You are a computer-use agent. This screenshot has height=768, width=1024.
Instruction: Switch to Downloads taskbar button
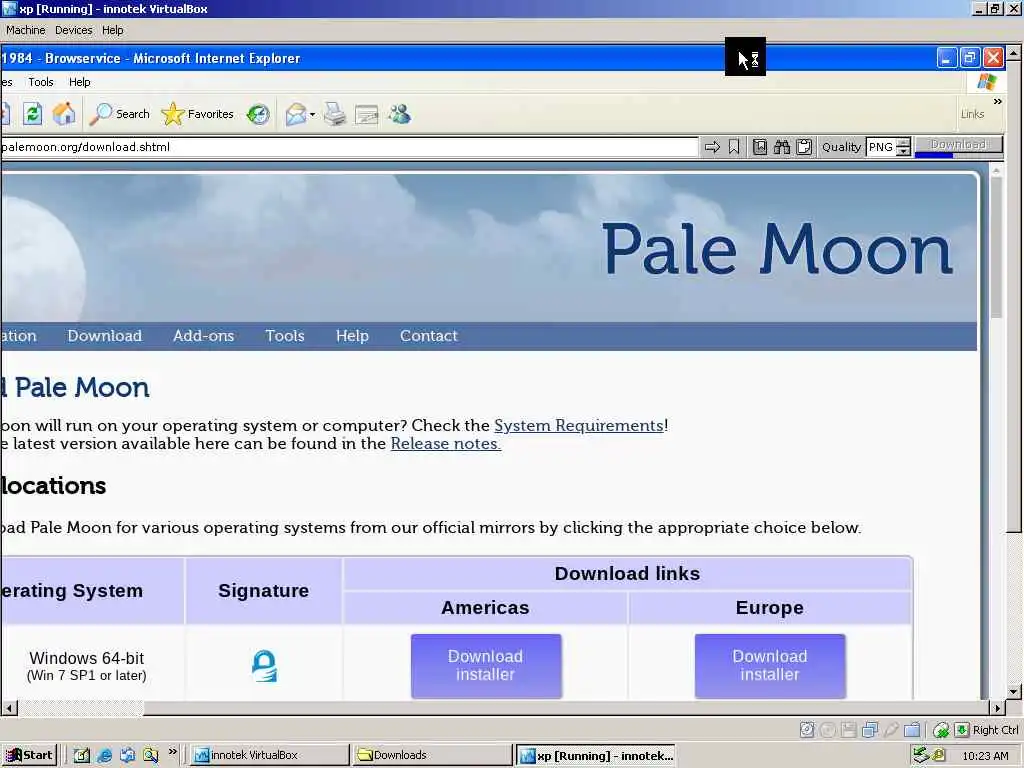click(432, 756)
